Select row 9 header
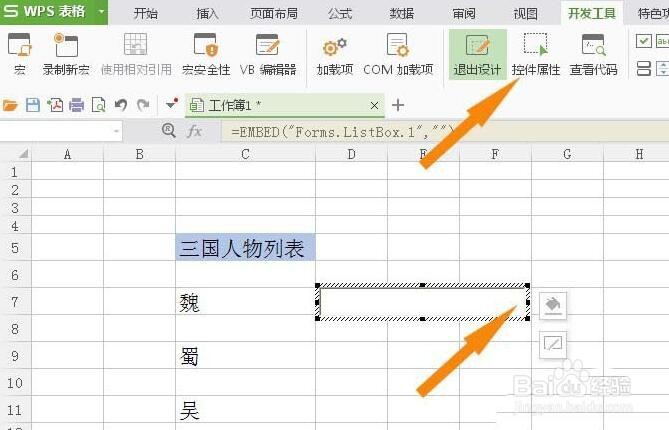The width and height of the screenshot is (669, 430). (15, 355)
